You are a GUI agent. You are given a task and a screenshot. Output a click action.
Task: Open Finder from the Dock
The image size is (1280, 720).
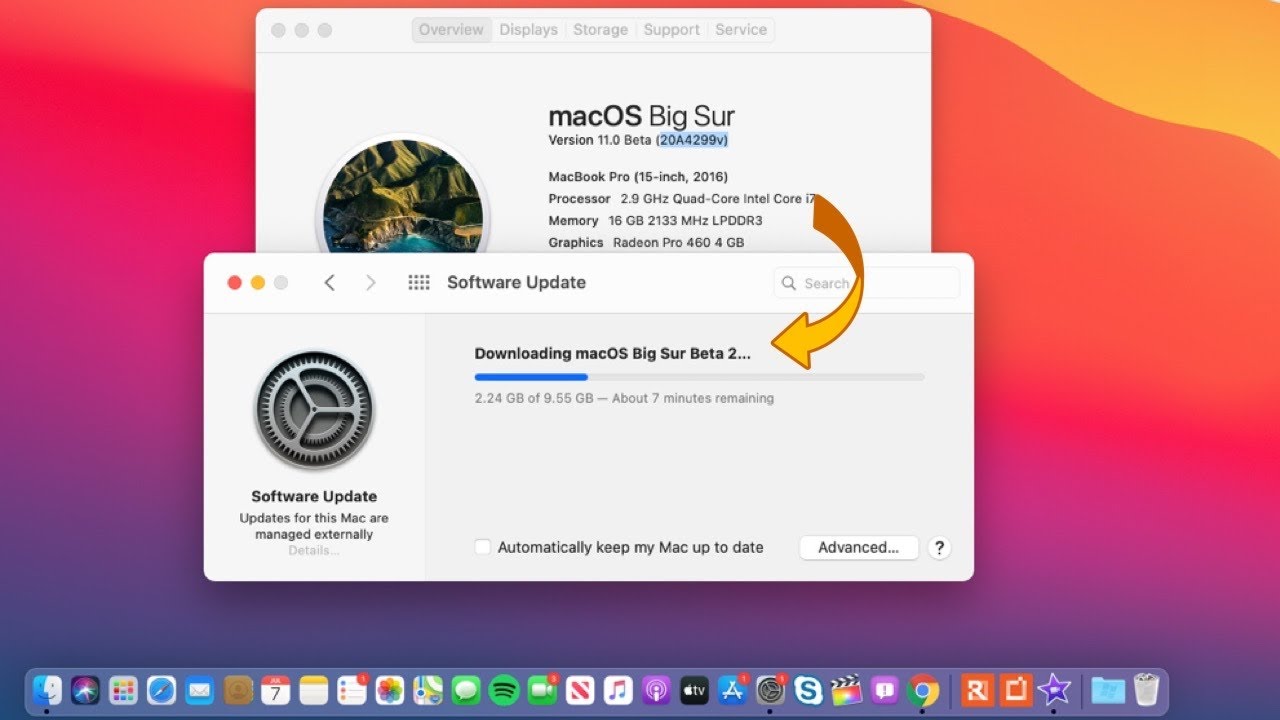point(47,690)
